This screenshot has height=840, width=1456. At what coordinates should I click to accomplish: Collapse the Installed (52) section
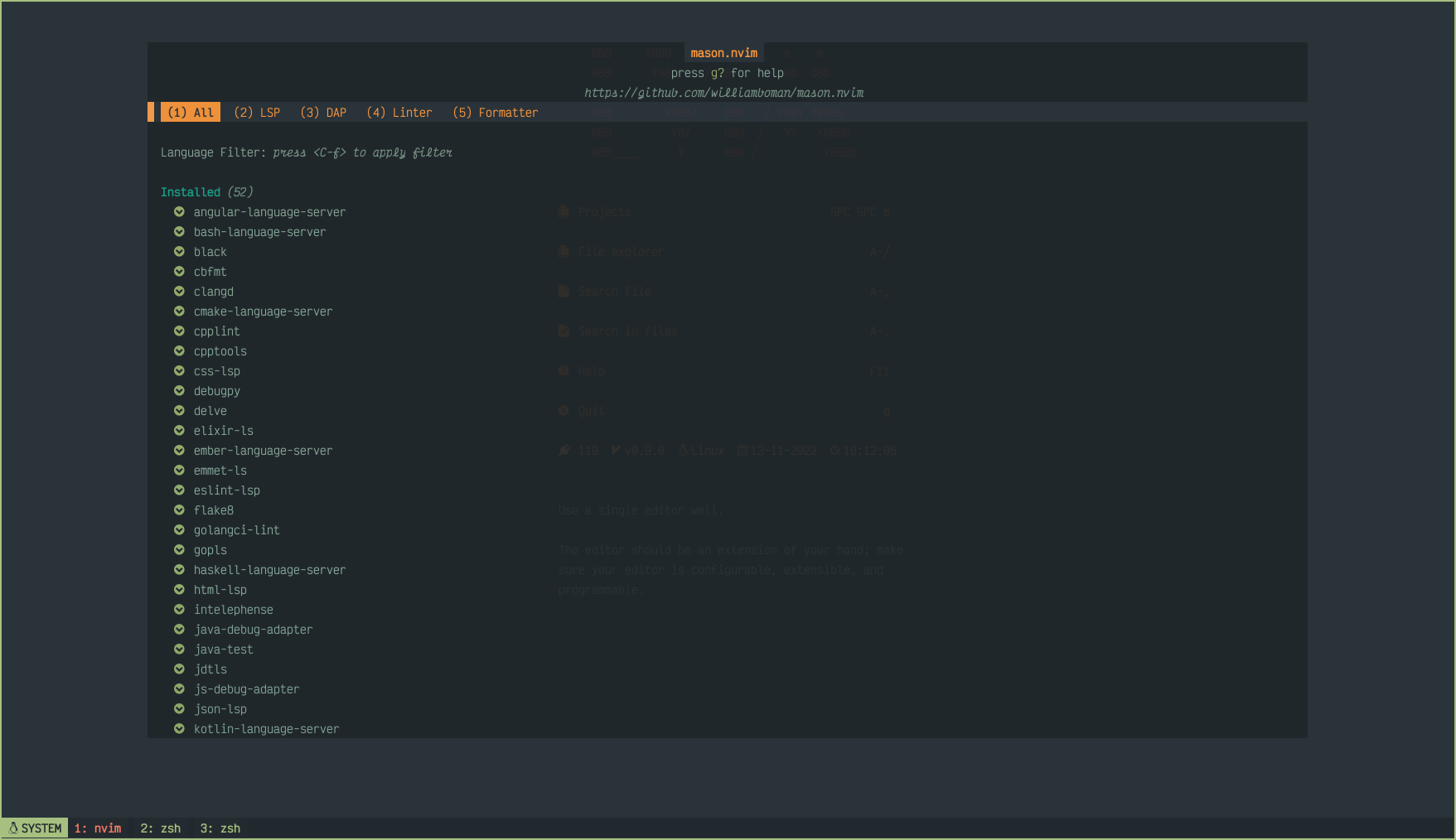pyautogui.click(x=207, y=192)
